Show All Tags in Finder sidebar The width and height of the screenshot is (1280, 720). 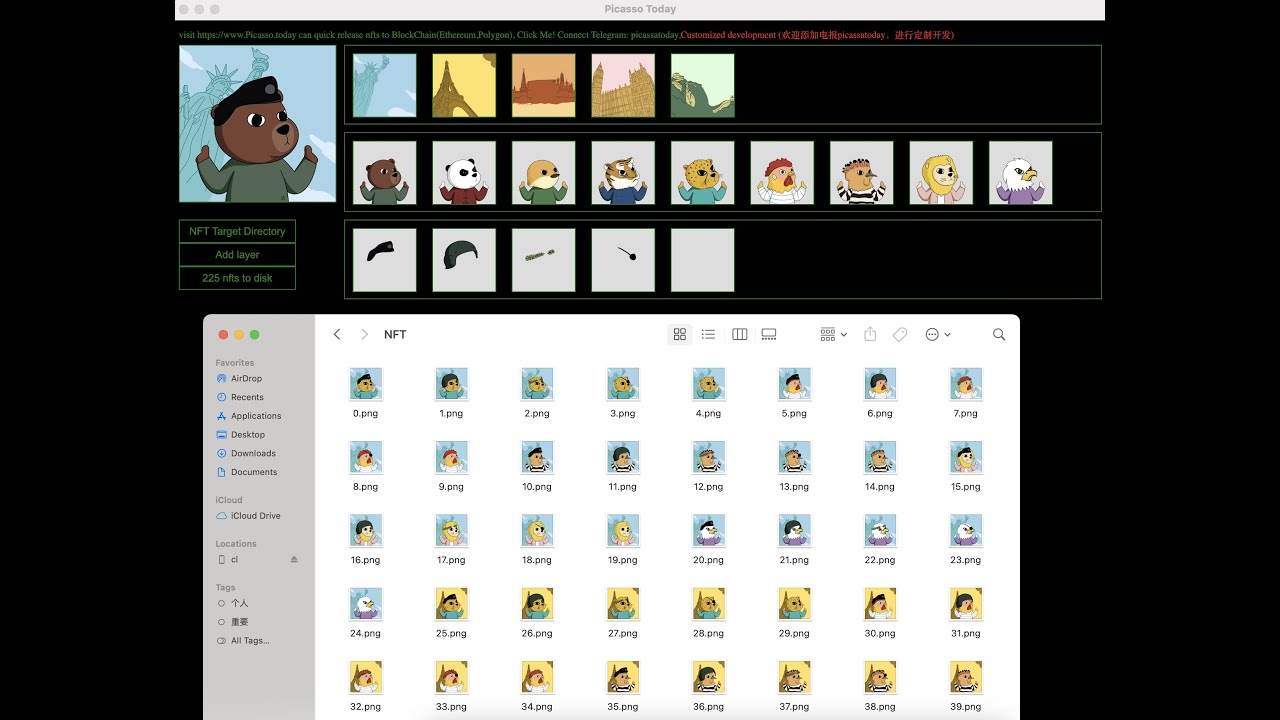[x=243, y=640]
